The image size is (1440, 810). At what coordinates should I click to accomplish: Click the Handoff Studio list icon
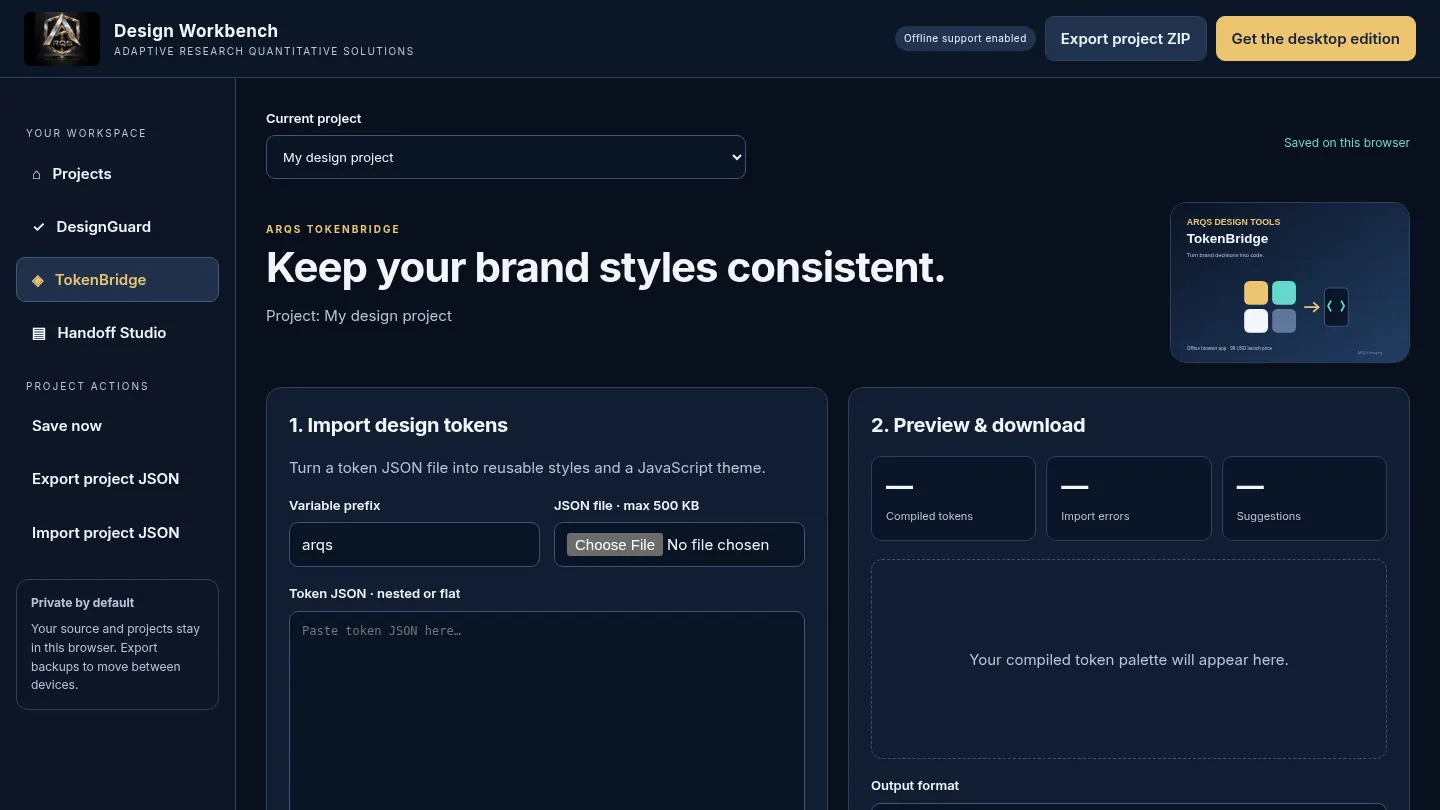point(39,333)
